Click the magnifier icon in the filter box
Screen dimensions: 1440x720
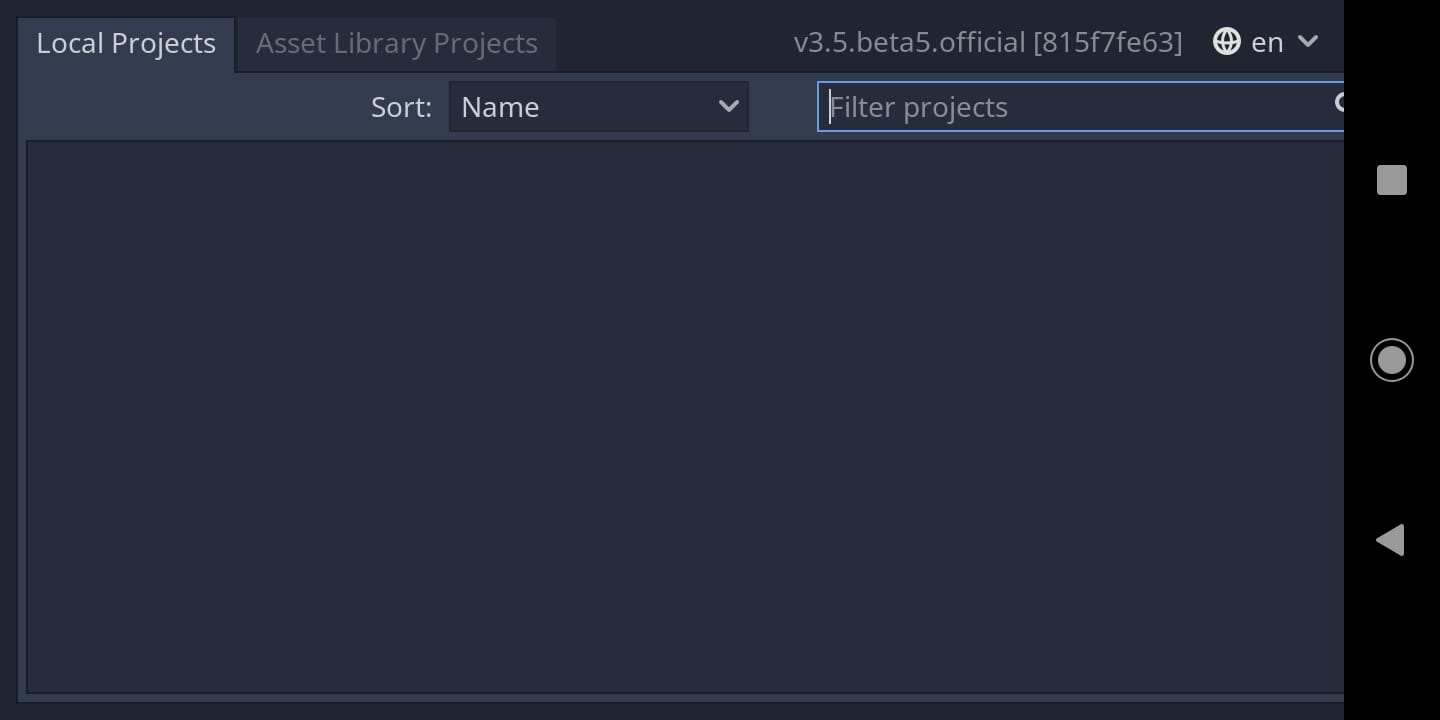tap(1339, 104)
